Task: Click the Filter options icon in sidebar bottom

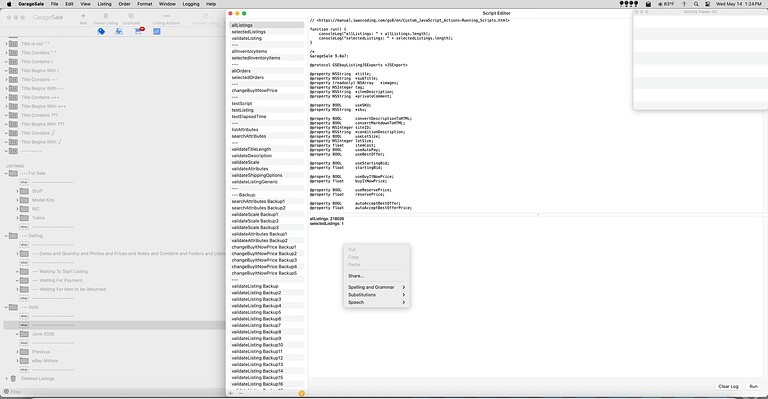Action: click(6, 392)
